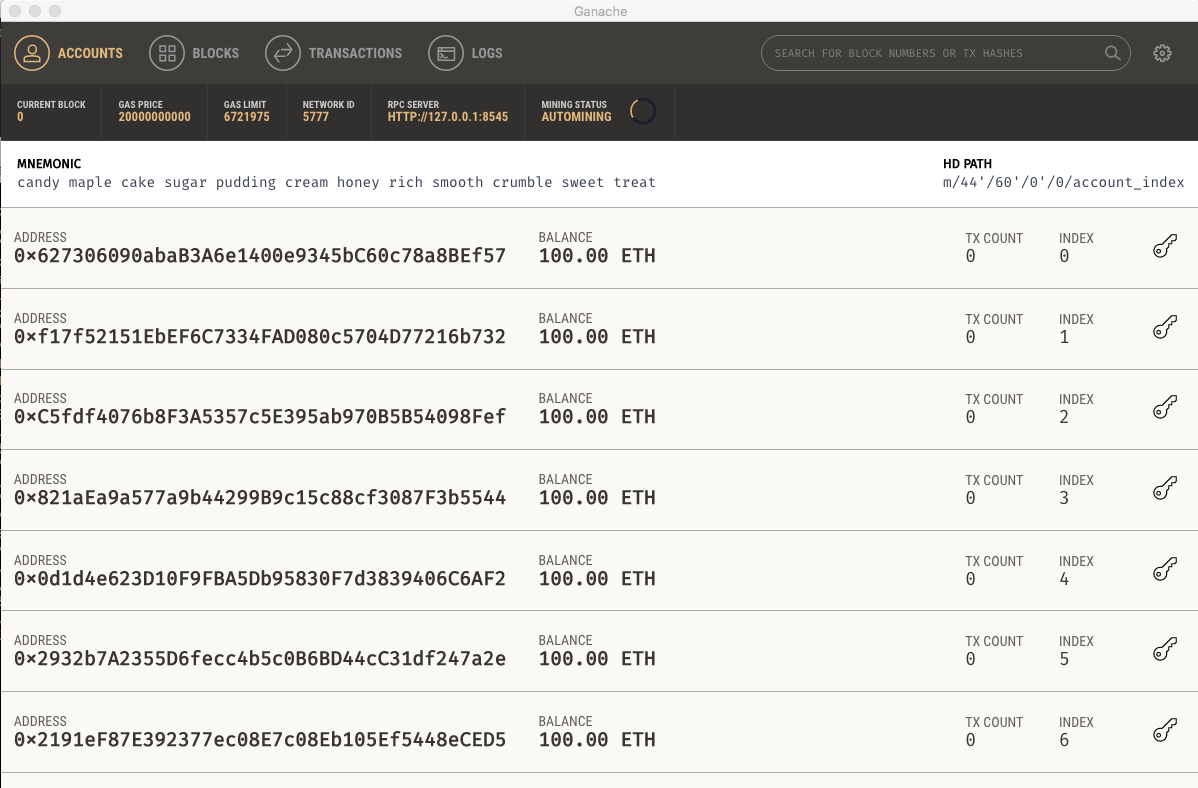
Task: Click the HD path m/44'/60'/0'/0/account_index
Action: pos(1064,182)
